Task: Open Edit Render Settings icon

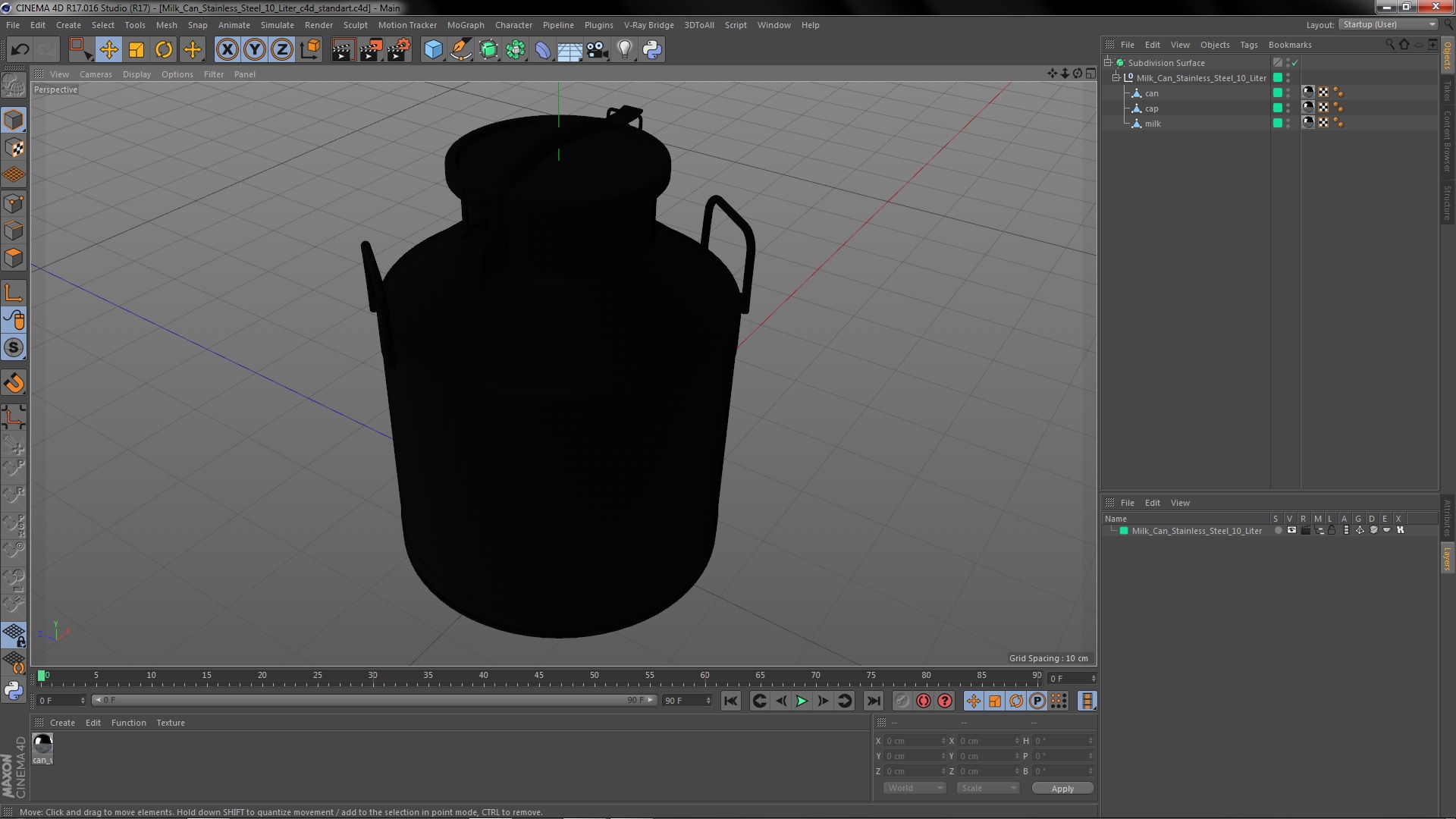Action: point(399,50)
